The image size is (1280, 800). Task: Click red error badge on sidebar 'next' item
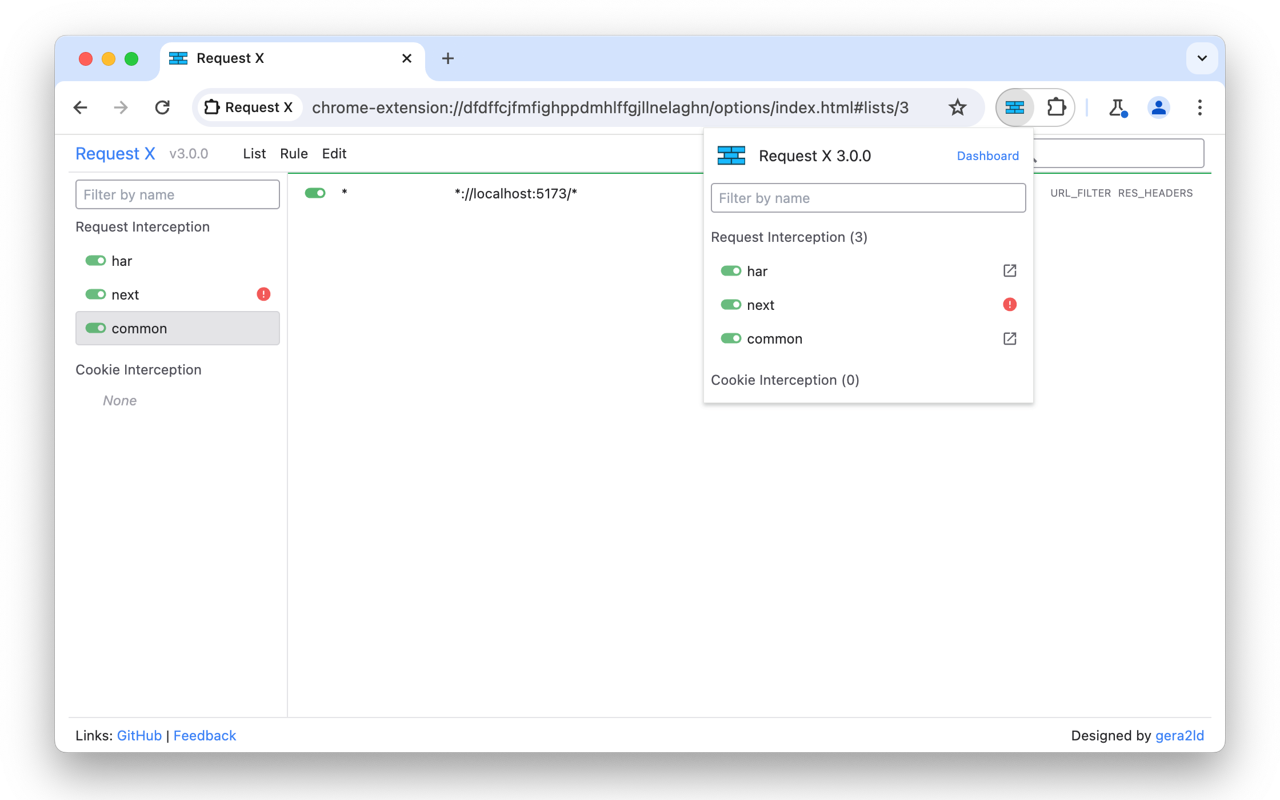pyautogui.click(x=263, y=294)
